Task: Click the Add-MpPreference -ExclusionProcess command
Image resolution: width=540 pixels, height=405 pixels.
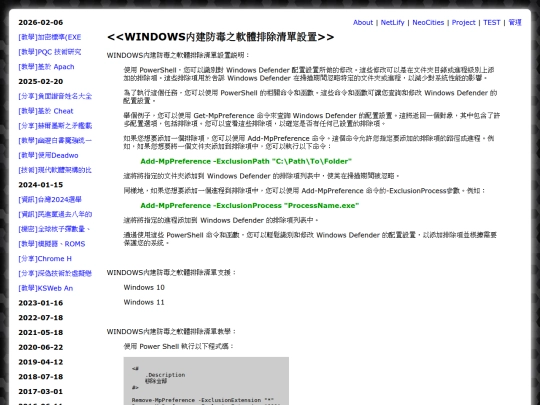Action: 250,206
